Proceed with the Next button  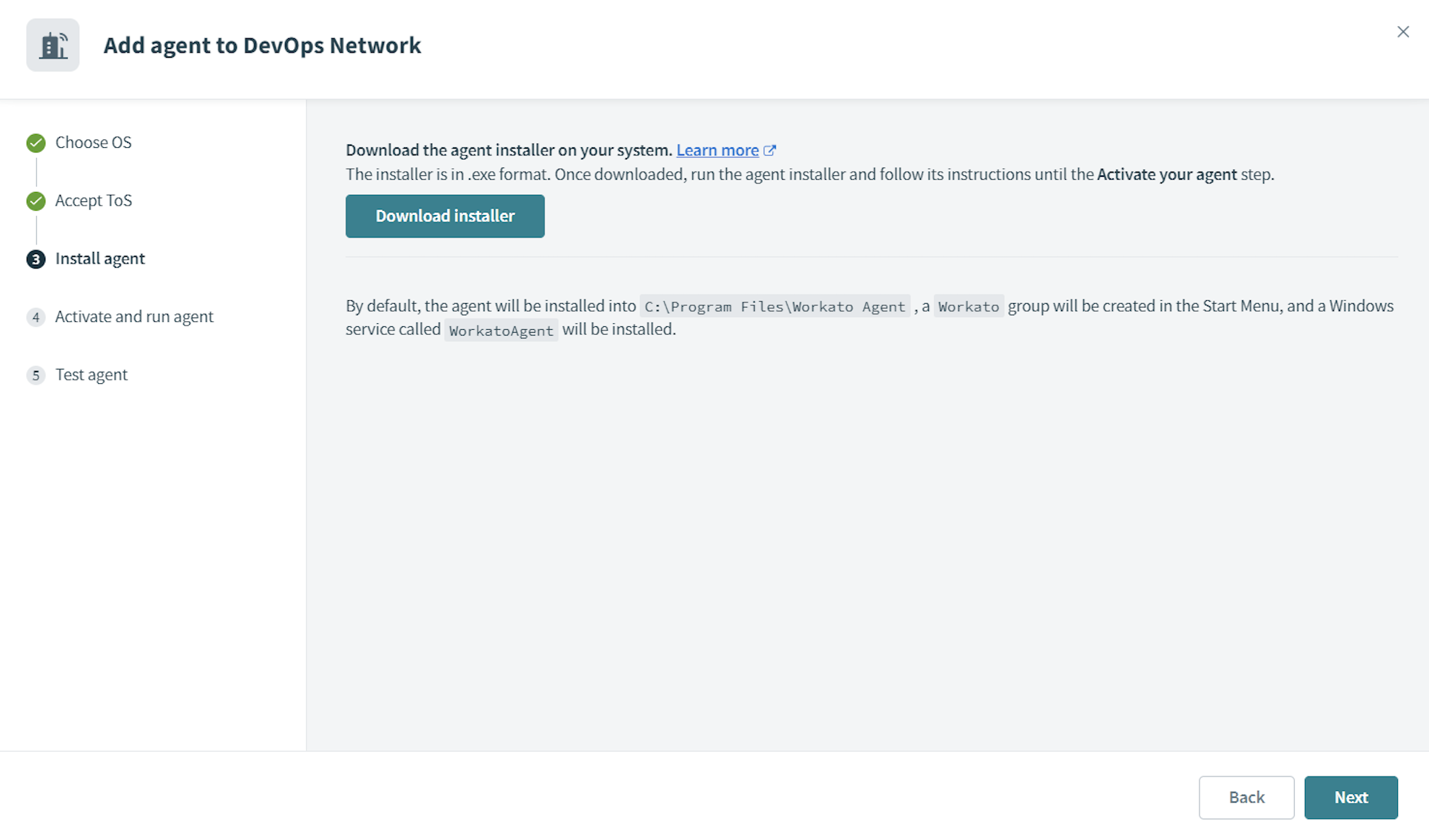point(1350,797)
